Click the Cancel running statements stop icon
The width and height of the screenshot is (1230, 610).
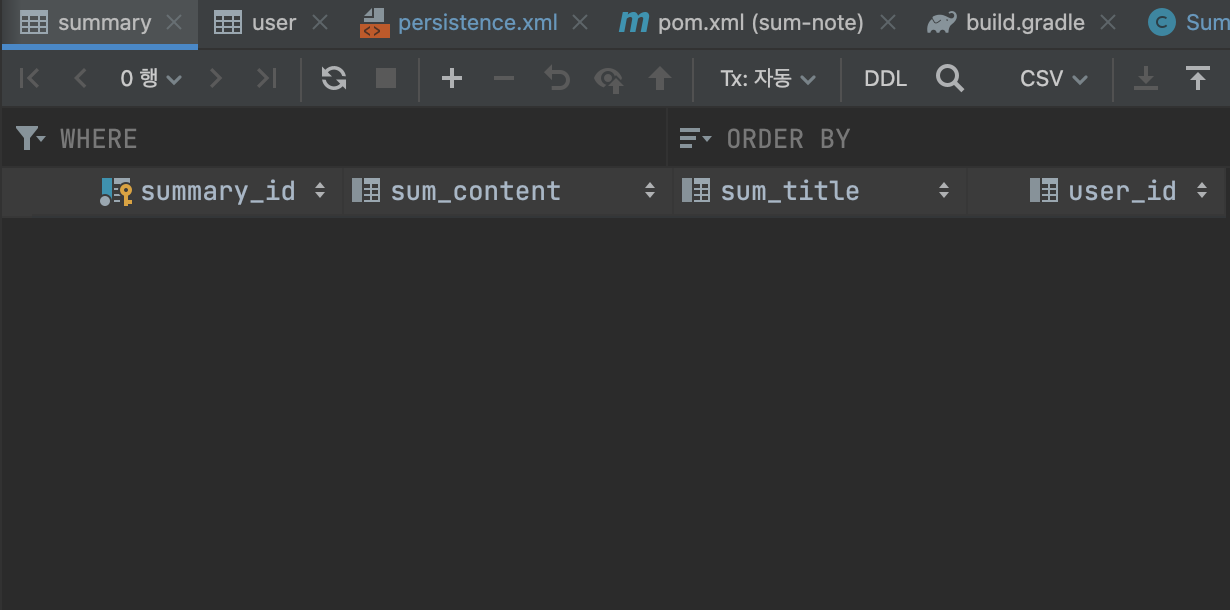point(386,78)
